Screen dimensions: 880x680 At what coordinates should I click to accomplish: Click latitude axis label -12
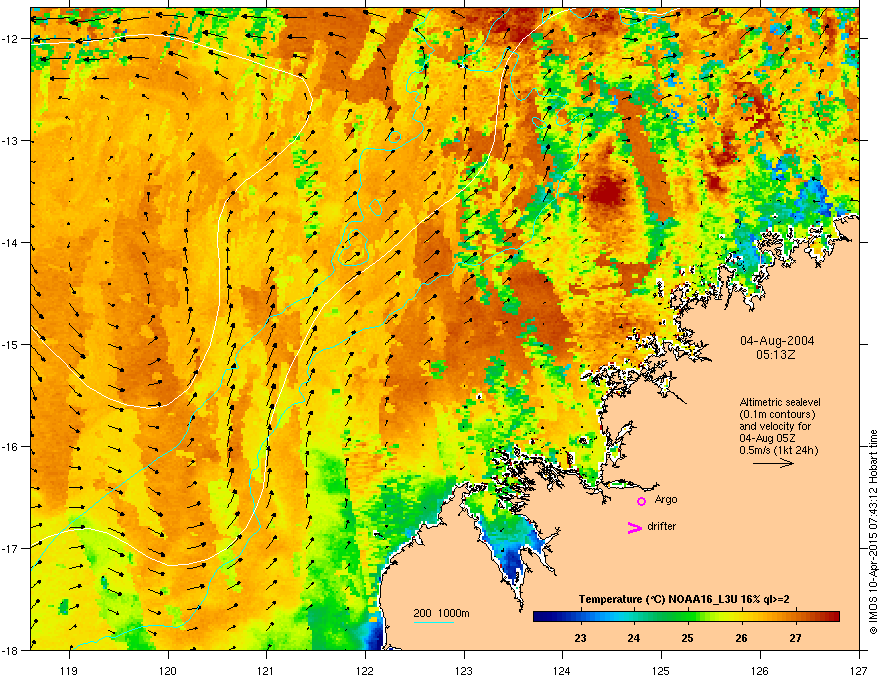[10, 39]
